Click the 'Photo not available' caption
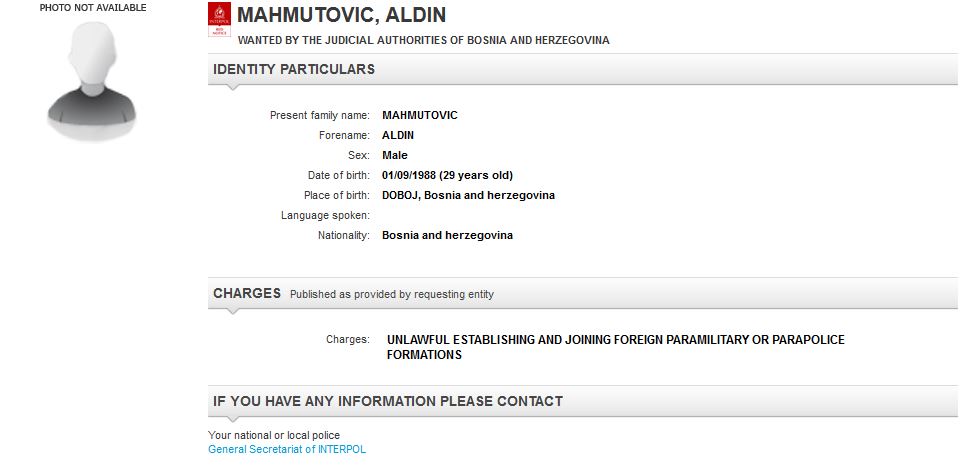The width and height of the screenshot is (961, 472). 93,8
